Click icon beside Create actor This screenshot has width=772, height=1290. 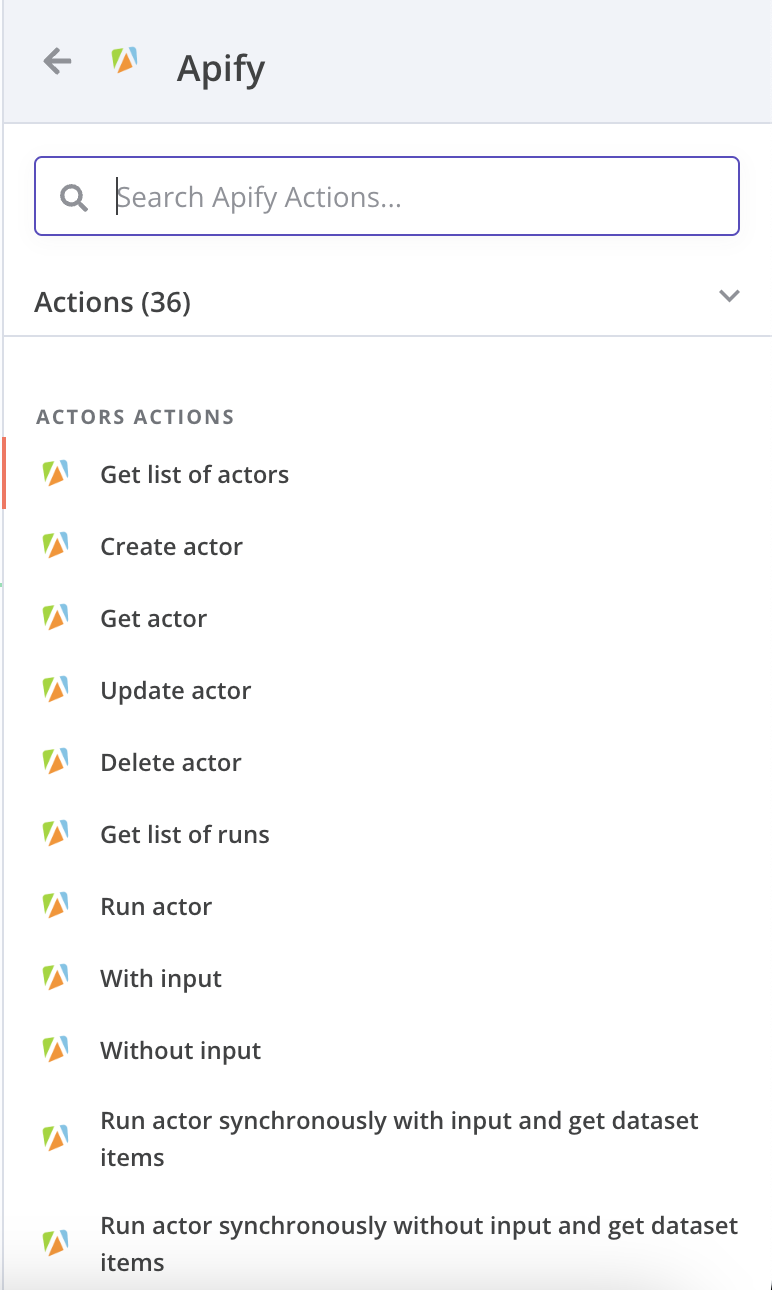pos(55,546)
